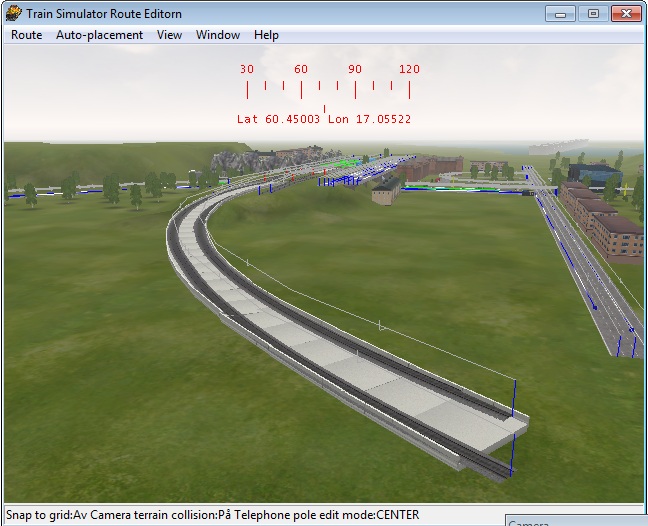
Task: Click the Camera window title at bottom right
Action: [530, 522]
